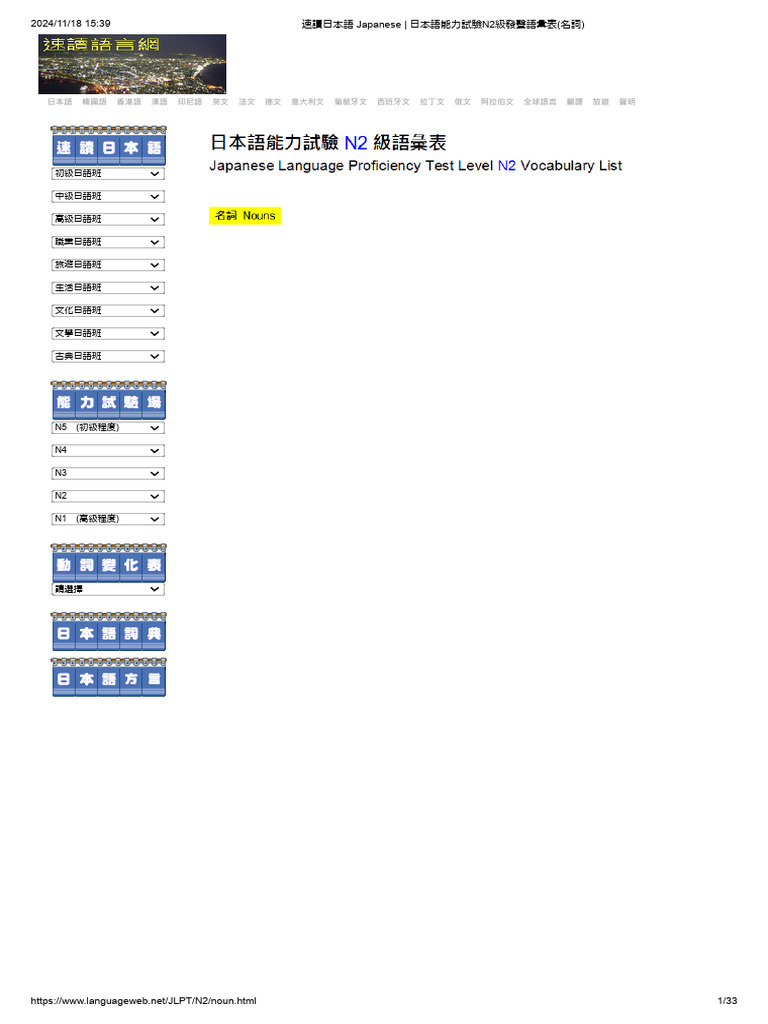This screenshot has width=768, height=1024.
Task: Click the languageweb.net URL in the footer
Action: click(x=143, y=1000)
